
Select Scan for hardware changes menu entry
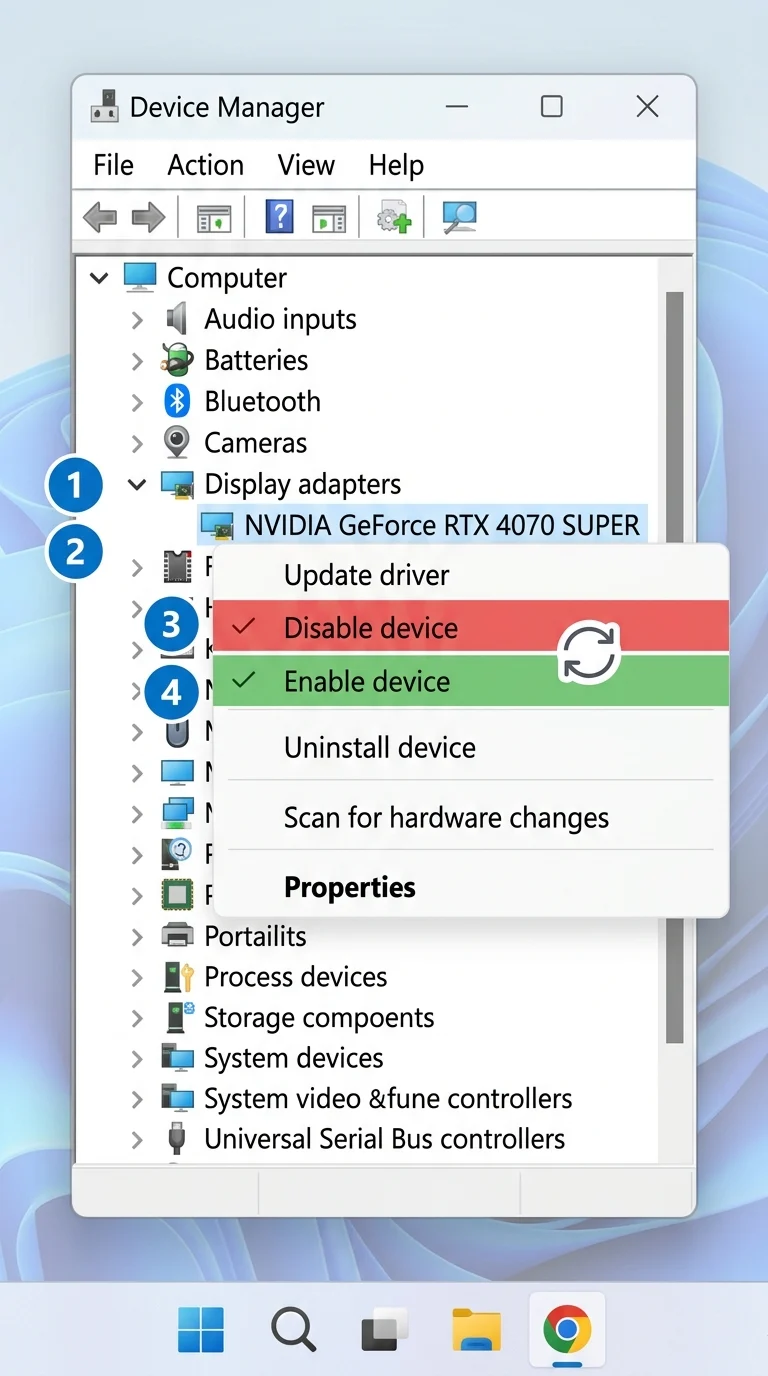pyautogui.click(x=471, y=817)
